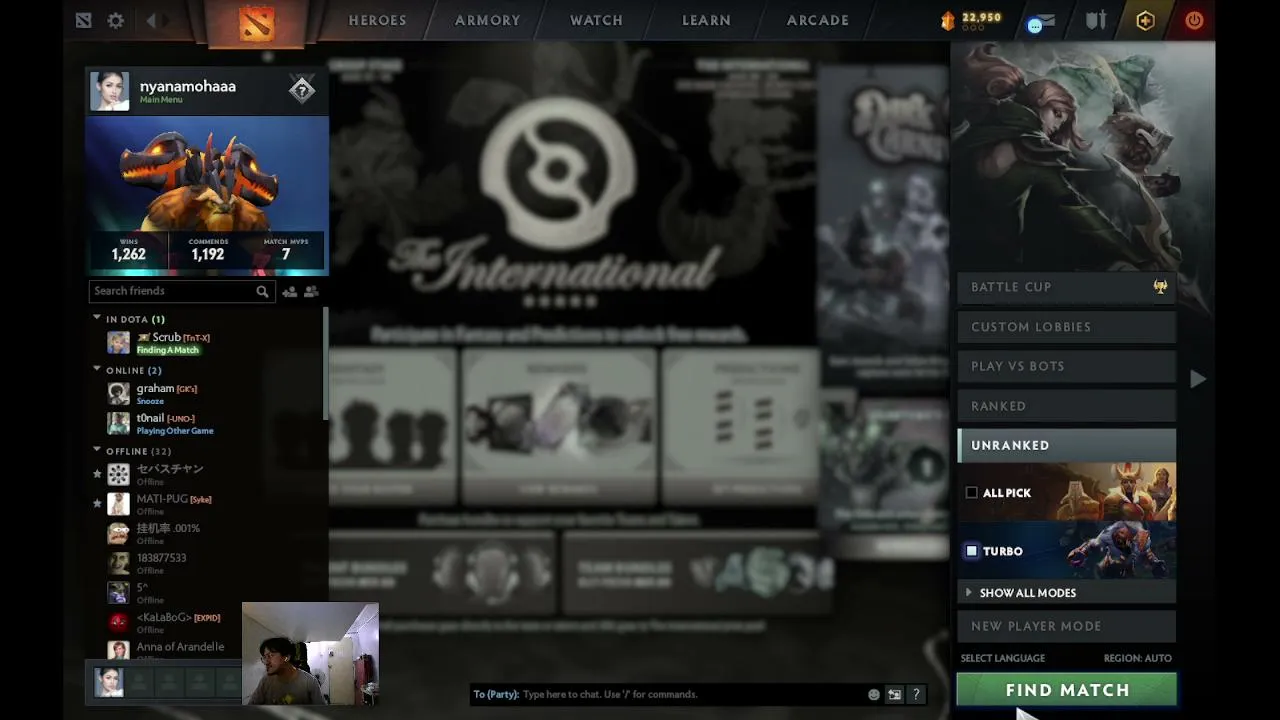The height and width of the screenshot is (720, 1280).
Task: Open the Heroes tab
Action: (377, 20)
